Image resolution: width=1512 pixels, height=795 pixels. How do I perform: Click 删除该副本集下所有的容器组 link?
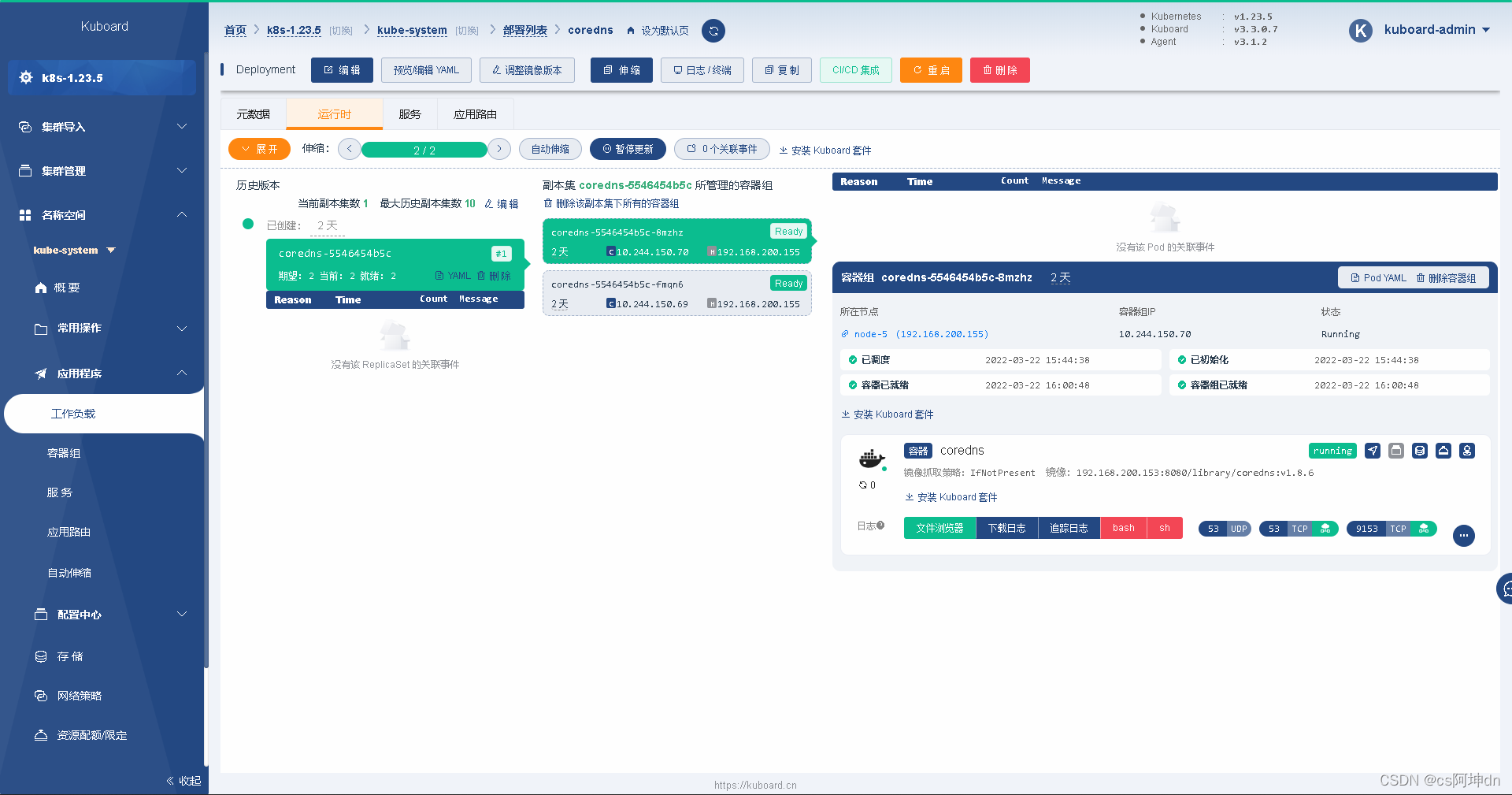click(612, 203)
